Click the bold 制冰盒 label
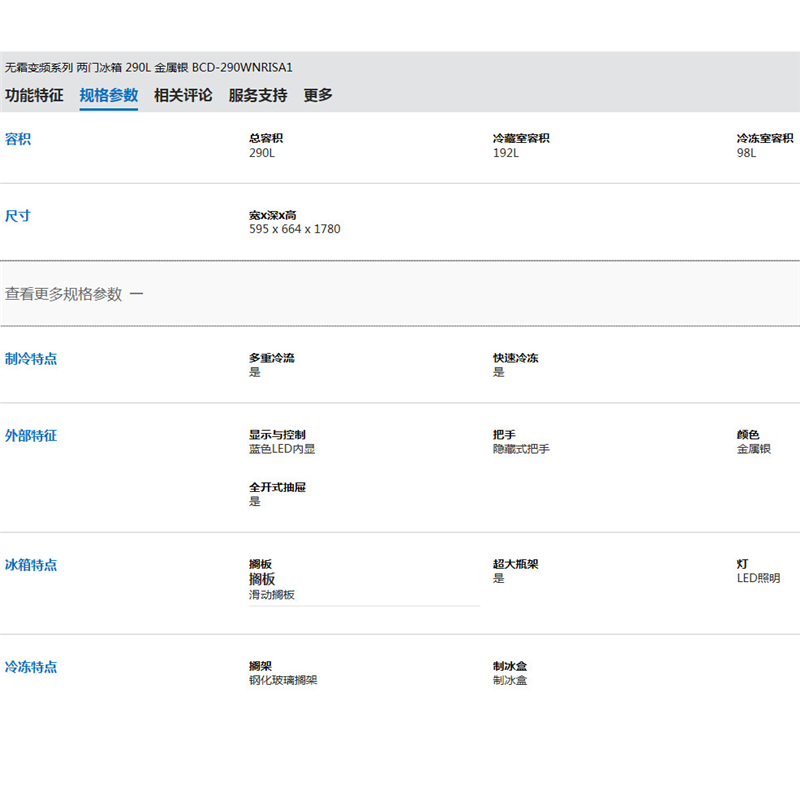The width and height of the screenshot is (800, 800). click(x=510, y=666)
